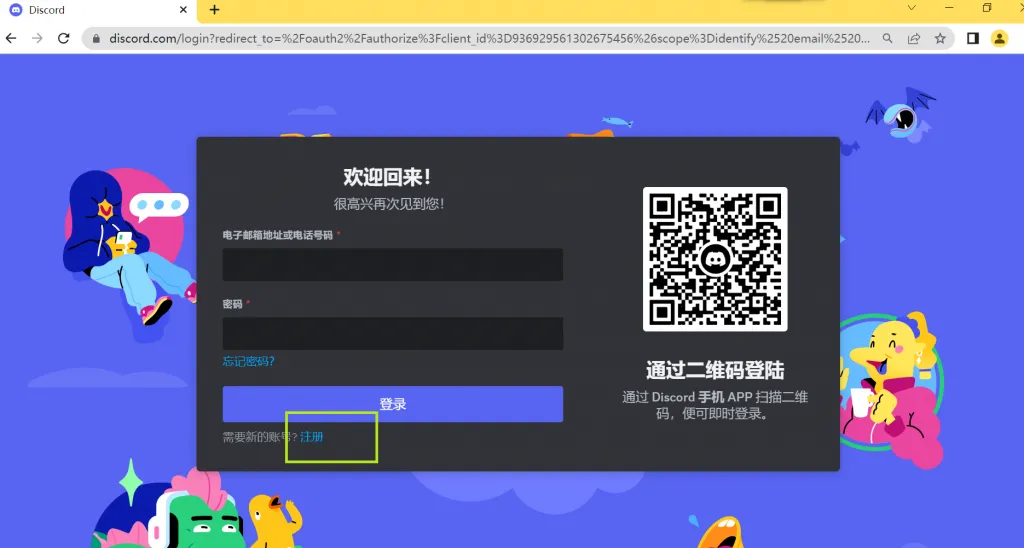The width and height of the screenshot is (1024, 548).
Task: Click the 通过二维码登陆 heading
Action: [x=715, y=370]
